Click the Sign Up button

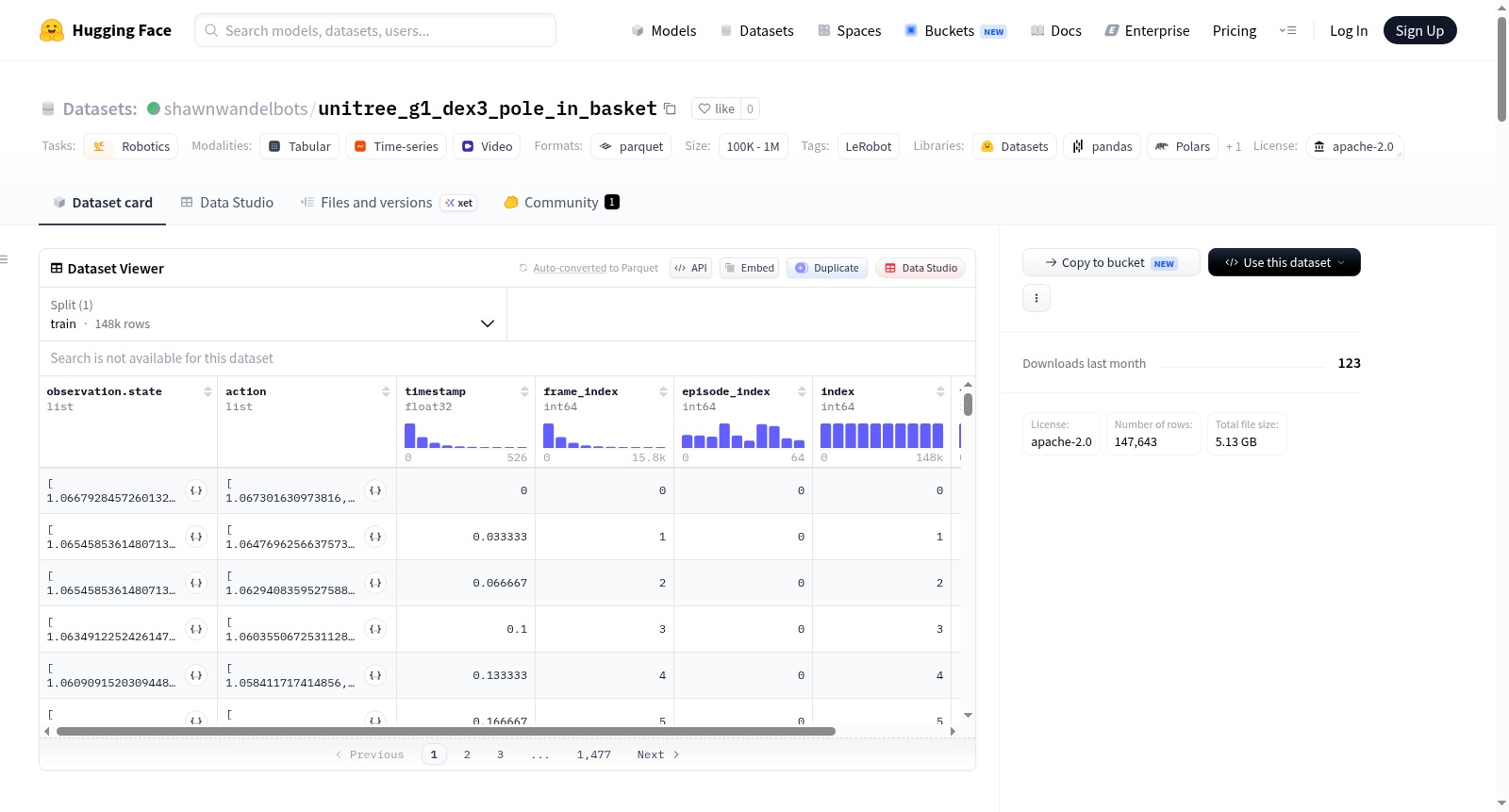(1419, 30)
